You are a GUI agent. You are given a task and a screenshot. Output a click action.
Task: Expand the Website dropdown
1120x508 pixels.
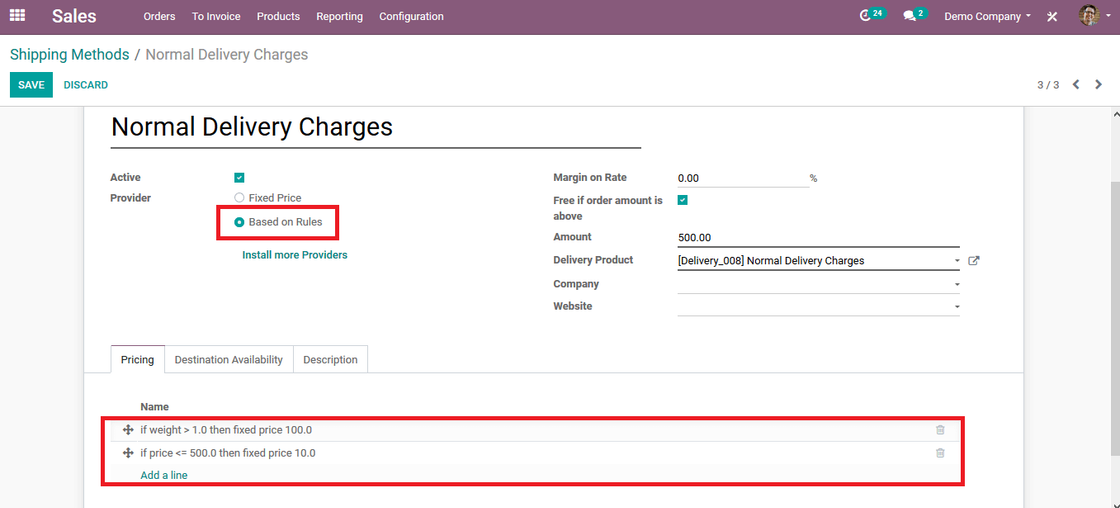point(819,307)
